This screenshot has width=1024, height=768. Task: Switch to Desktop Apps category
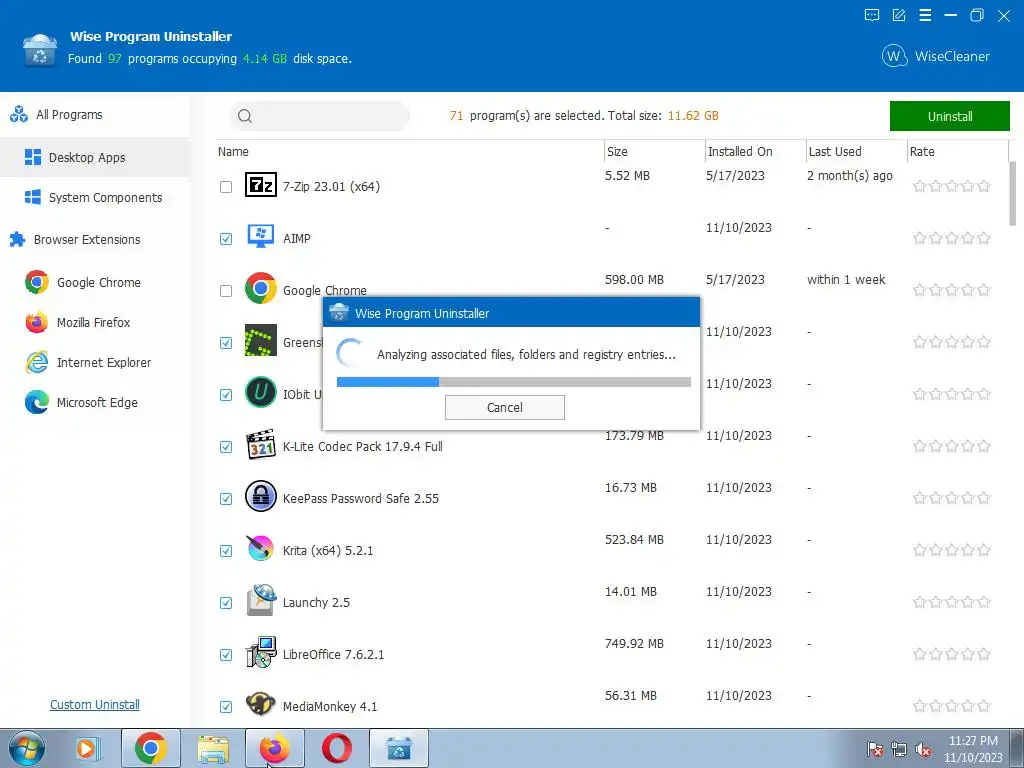click(95, 157)
